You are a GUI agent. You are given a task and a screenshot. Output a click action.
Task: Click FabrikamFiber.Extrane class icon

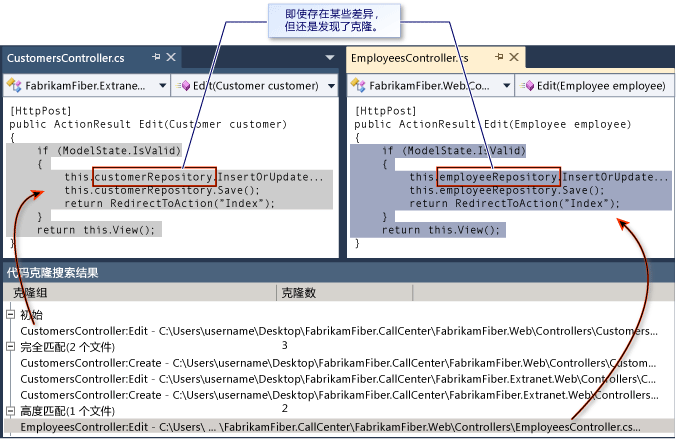[x=14, y=85]
